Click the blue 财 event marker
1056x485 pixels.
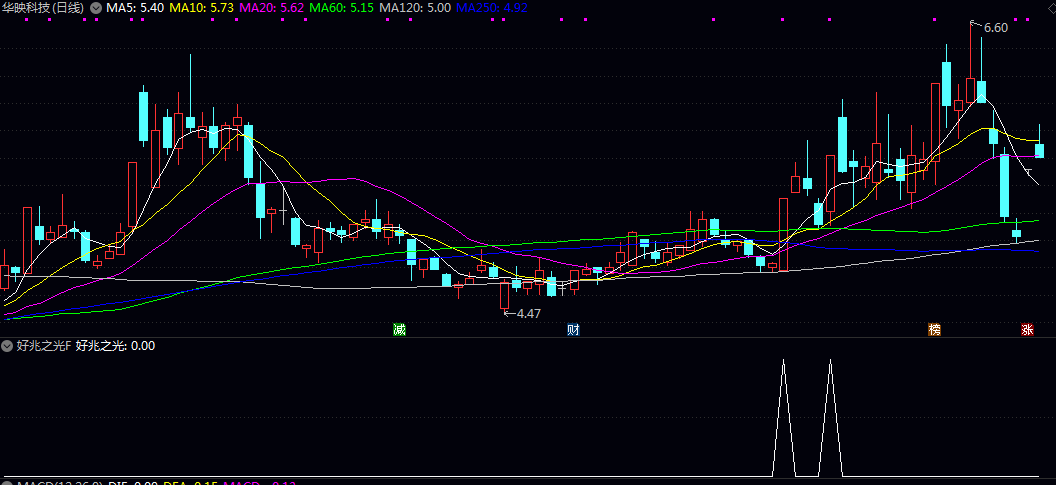pyautogui.click(x=573, y=329)
